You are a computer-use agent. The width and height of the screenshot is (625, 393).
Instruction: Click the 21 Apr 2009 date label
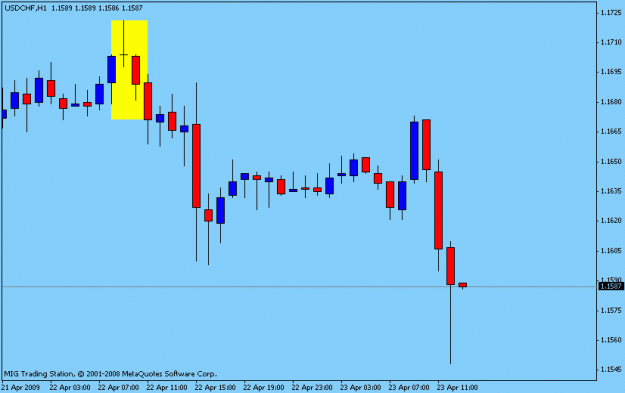(21, 387)
